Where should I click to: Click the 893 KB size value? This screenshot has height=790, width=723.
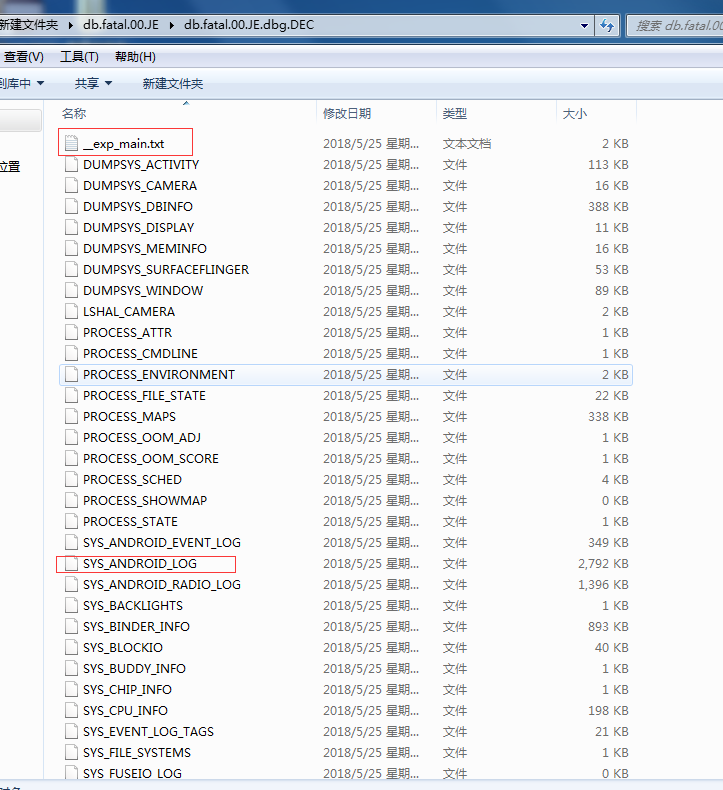point(608,627)
